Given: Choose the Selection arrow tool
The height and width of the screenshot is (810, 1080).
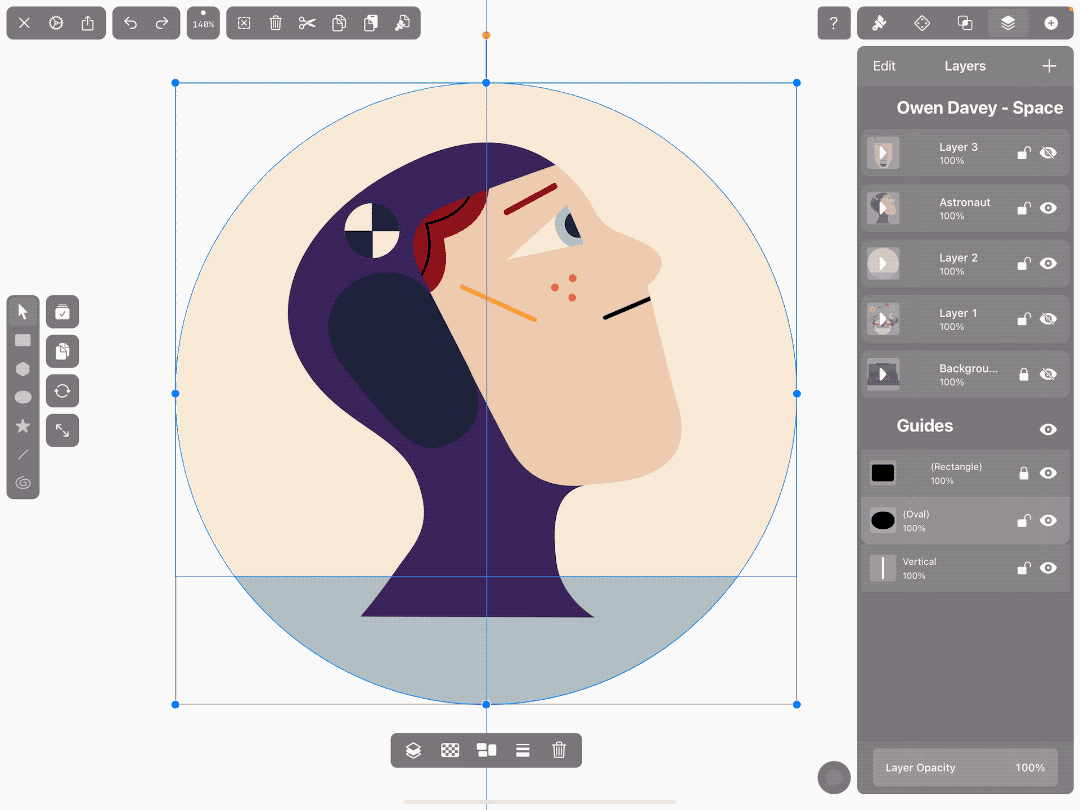Looking at the screenshot, I should pos(23,311).
